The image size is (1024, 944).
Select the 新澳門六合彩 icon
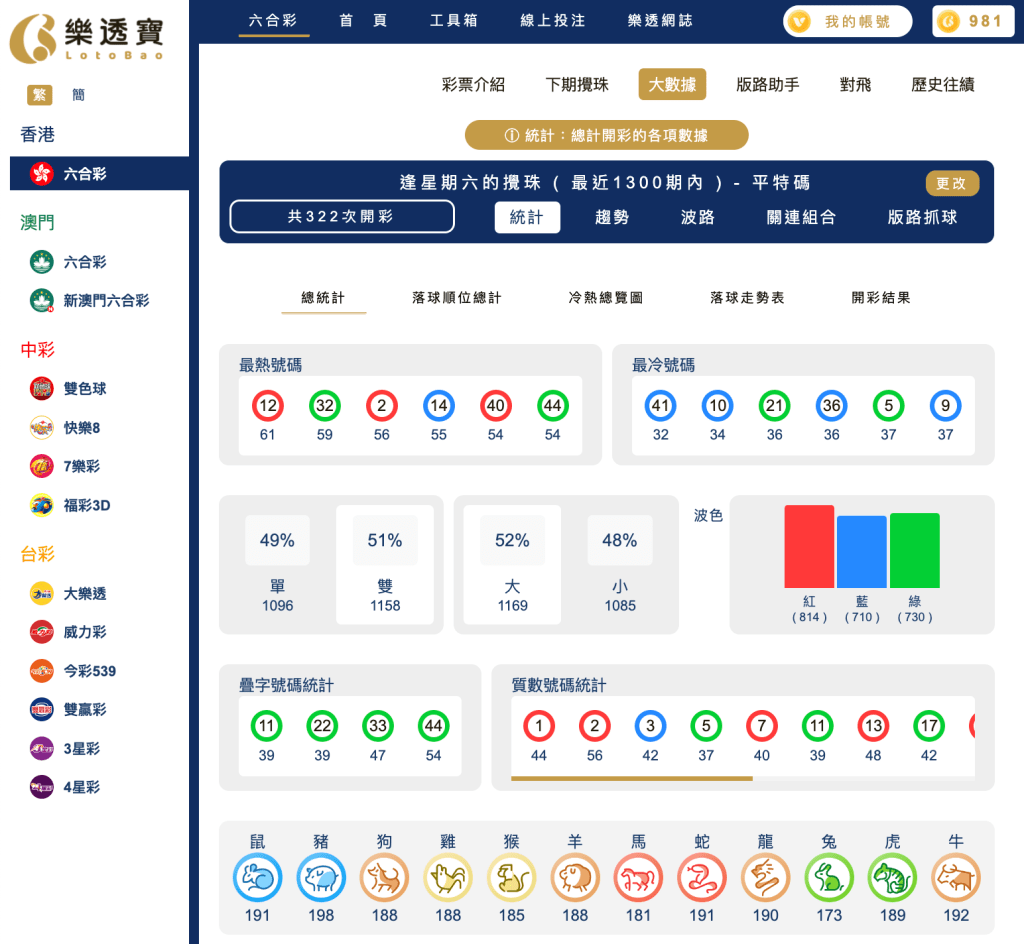[40, 300]
